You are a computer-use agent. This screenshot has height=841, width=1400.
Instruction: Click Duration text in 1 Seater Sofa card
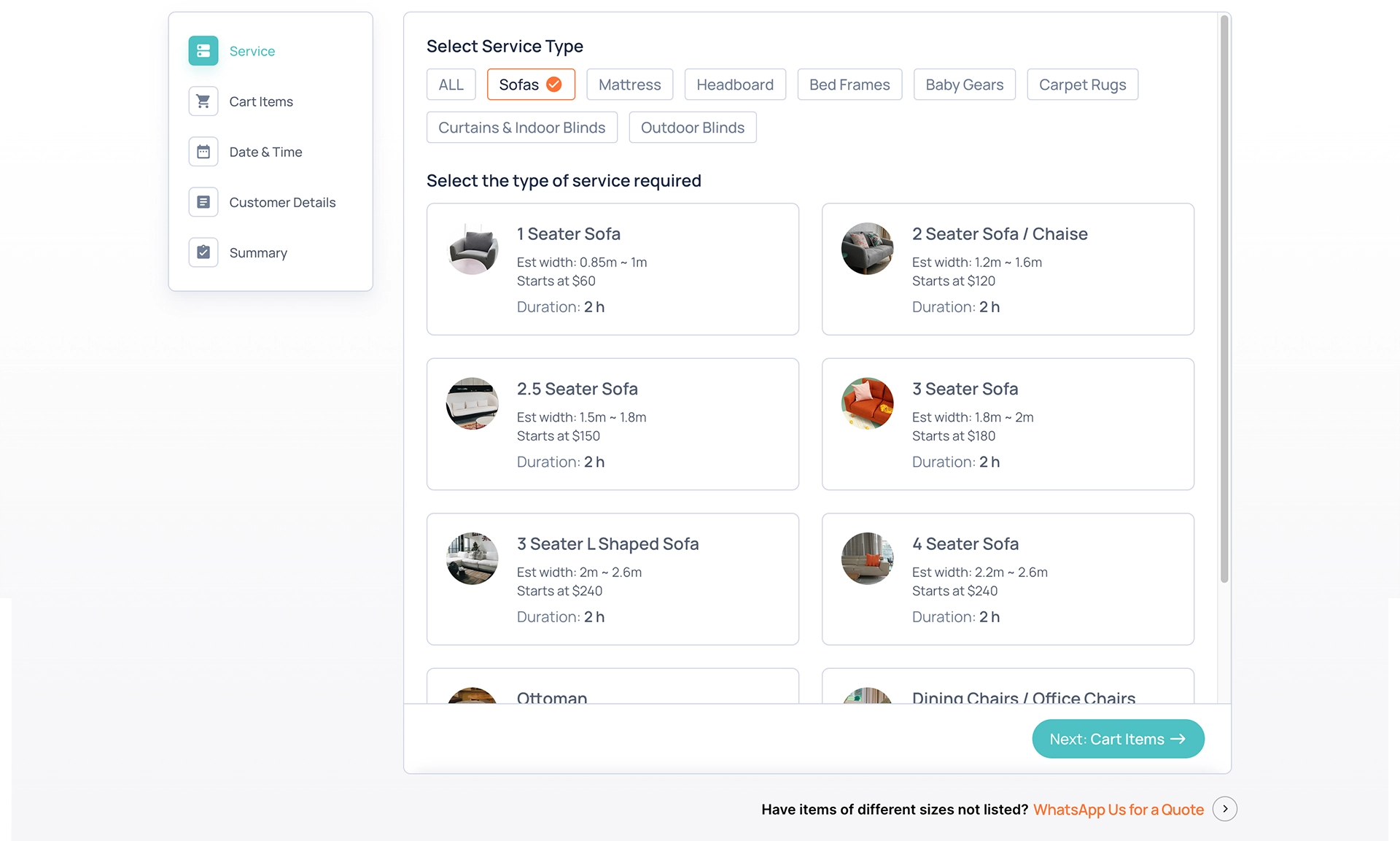(561, 307)
